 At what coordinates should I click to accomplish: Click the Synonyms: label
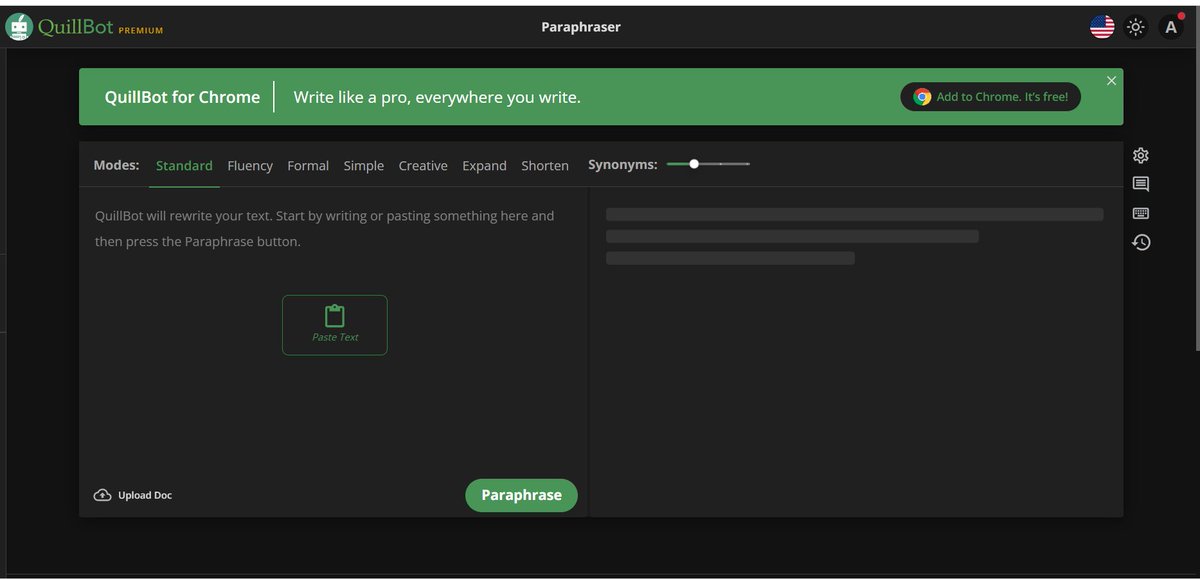(623, 165)
